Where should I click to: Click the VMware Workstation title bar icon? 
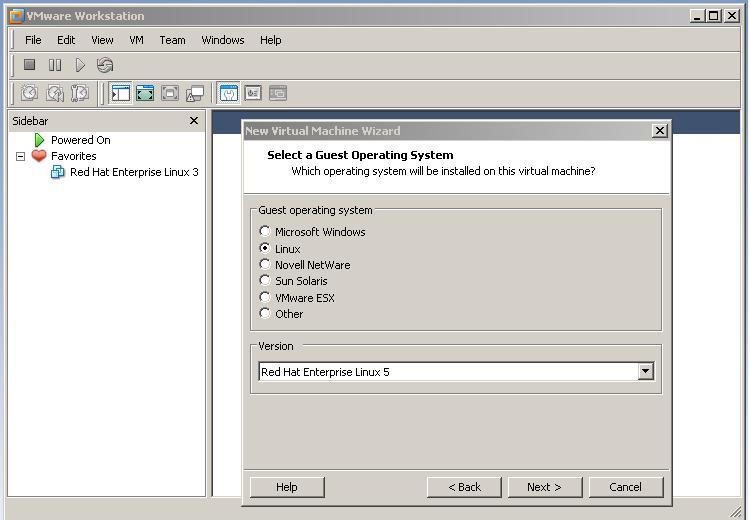tap(16, 16)
